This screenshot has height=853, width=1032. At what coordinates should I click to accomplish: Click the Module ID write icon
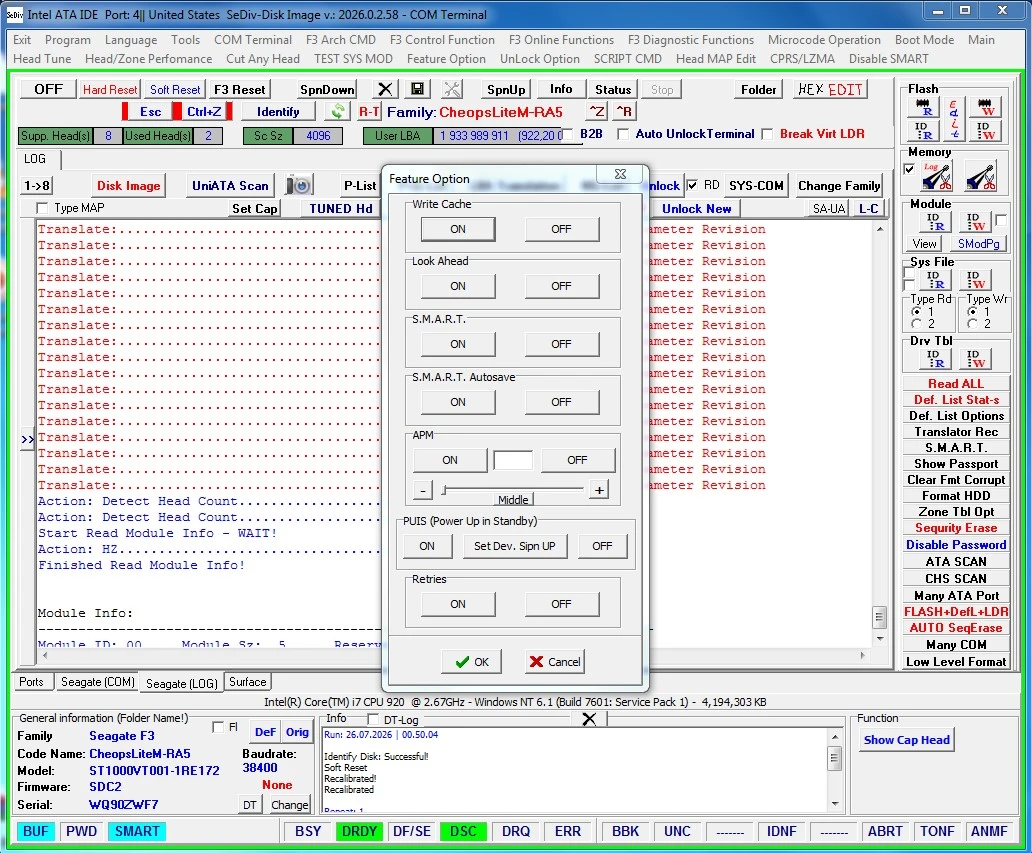click(x=975, y=222)
